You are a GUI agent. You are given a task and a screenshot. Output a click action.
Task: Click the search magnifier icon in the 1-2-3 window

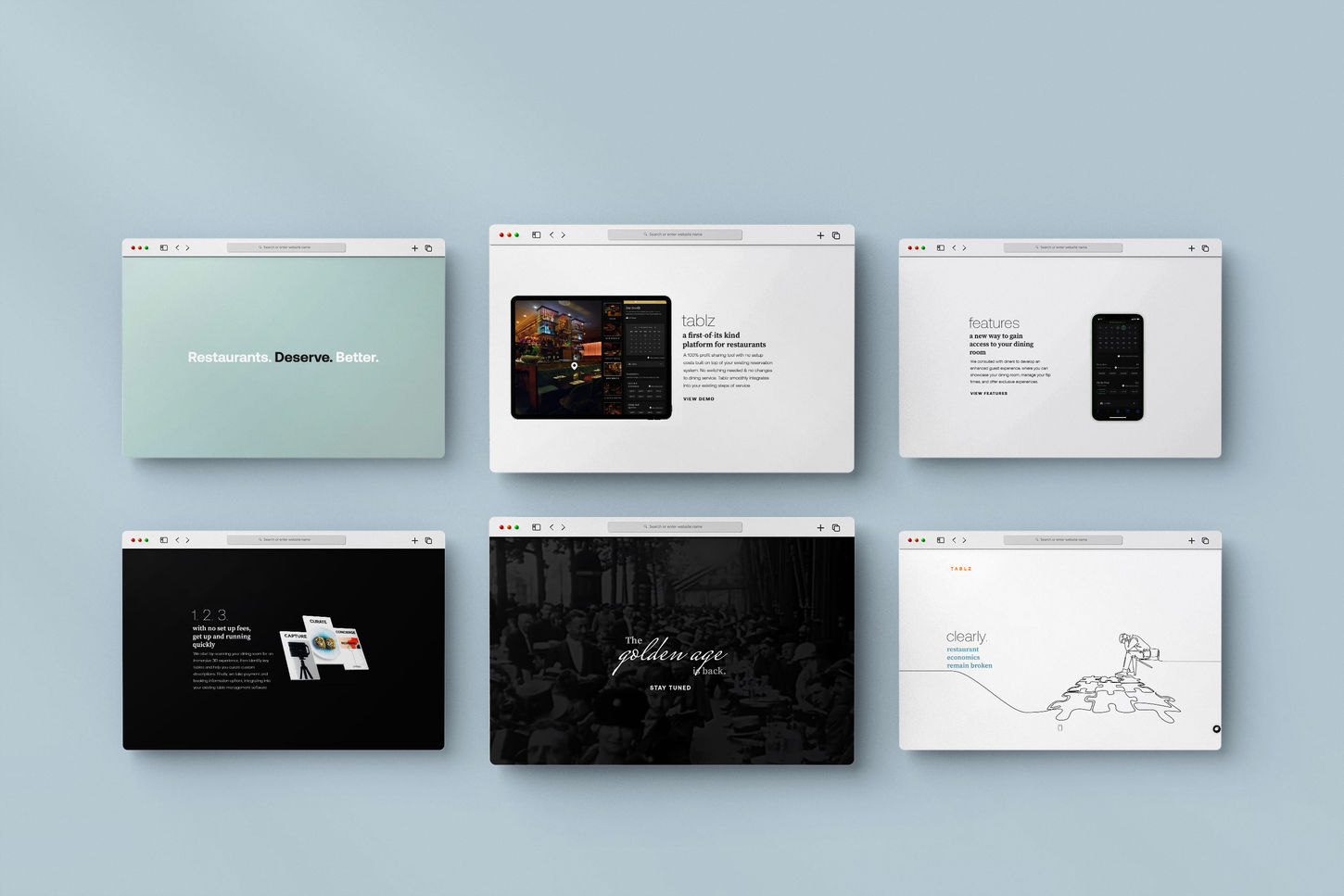tap(260, 539)
